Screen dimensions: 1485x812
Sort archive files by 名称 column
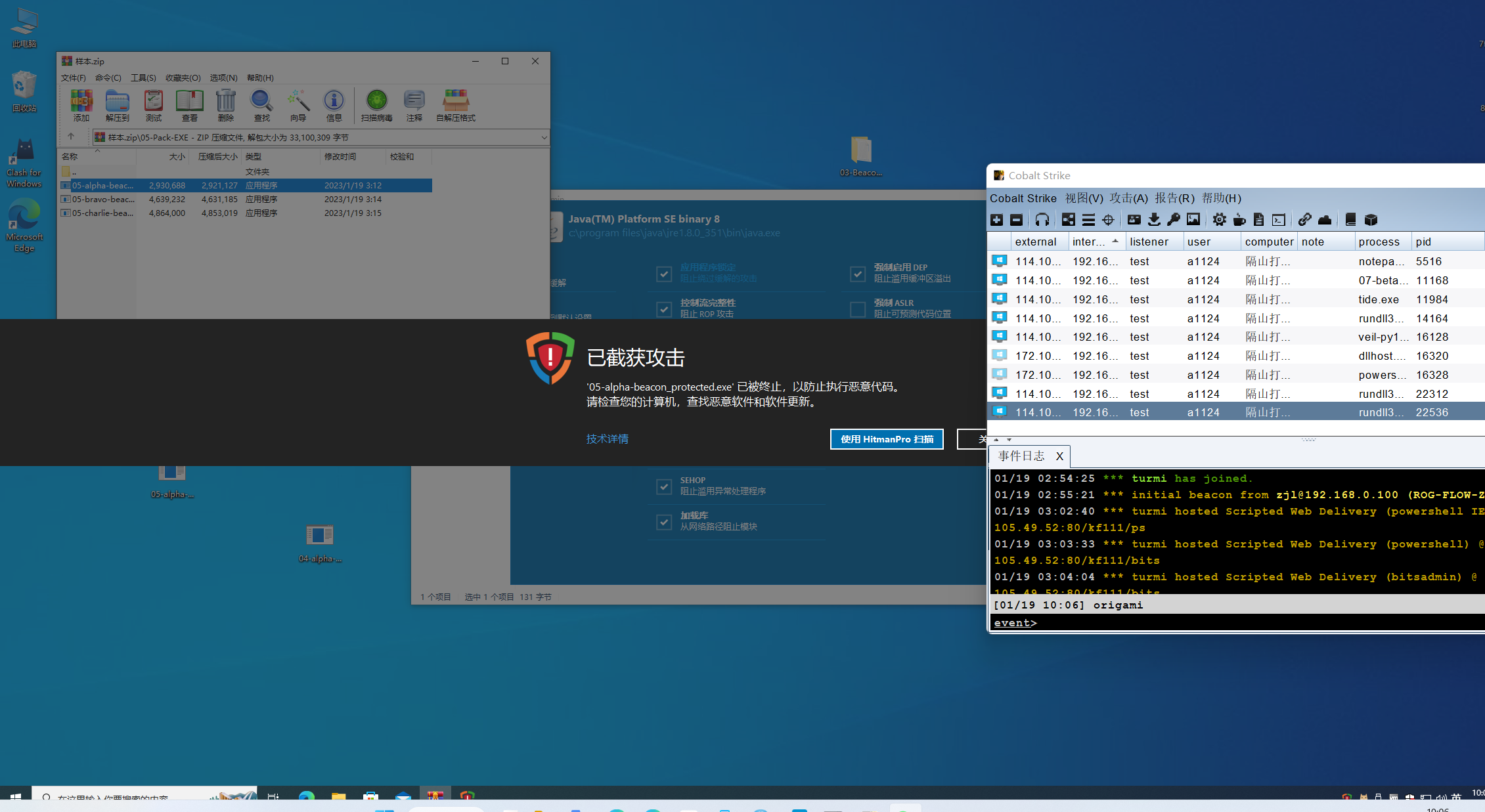tap(70, 156)
